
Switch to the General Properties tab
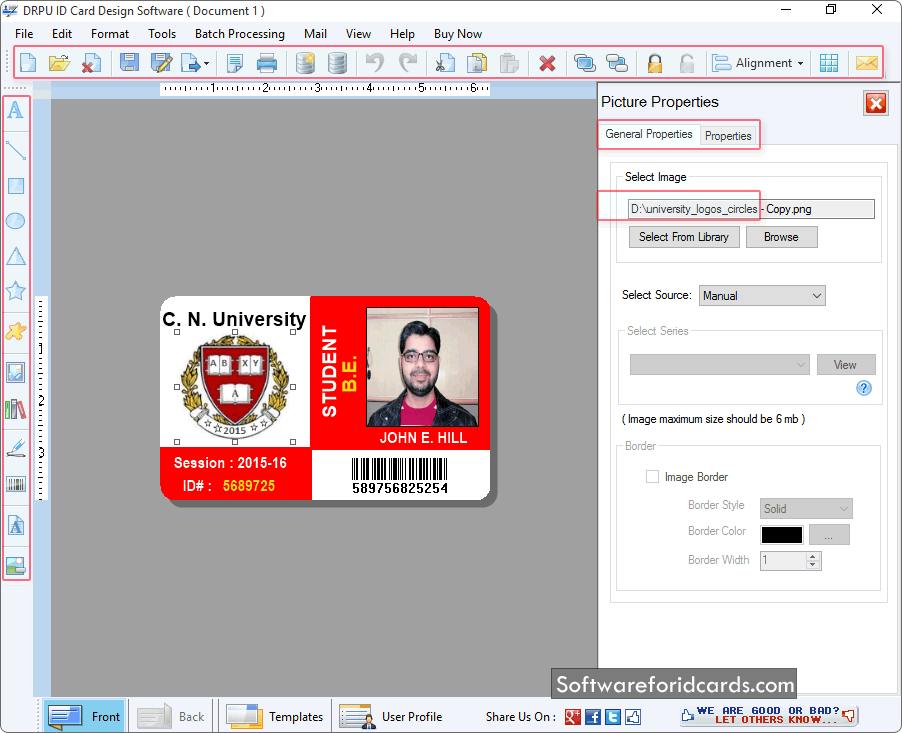coord(649,134)
